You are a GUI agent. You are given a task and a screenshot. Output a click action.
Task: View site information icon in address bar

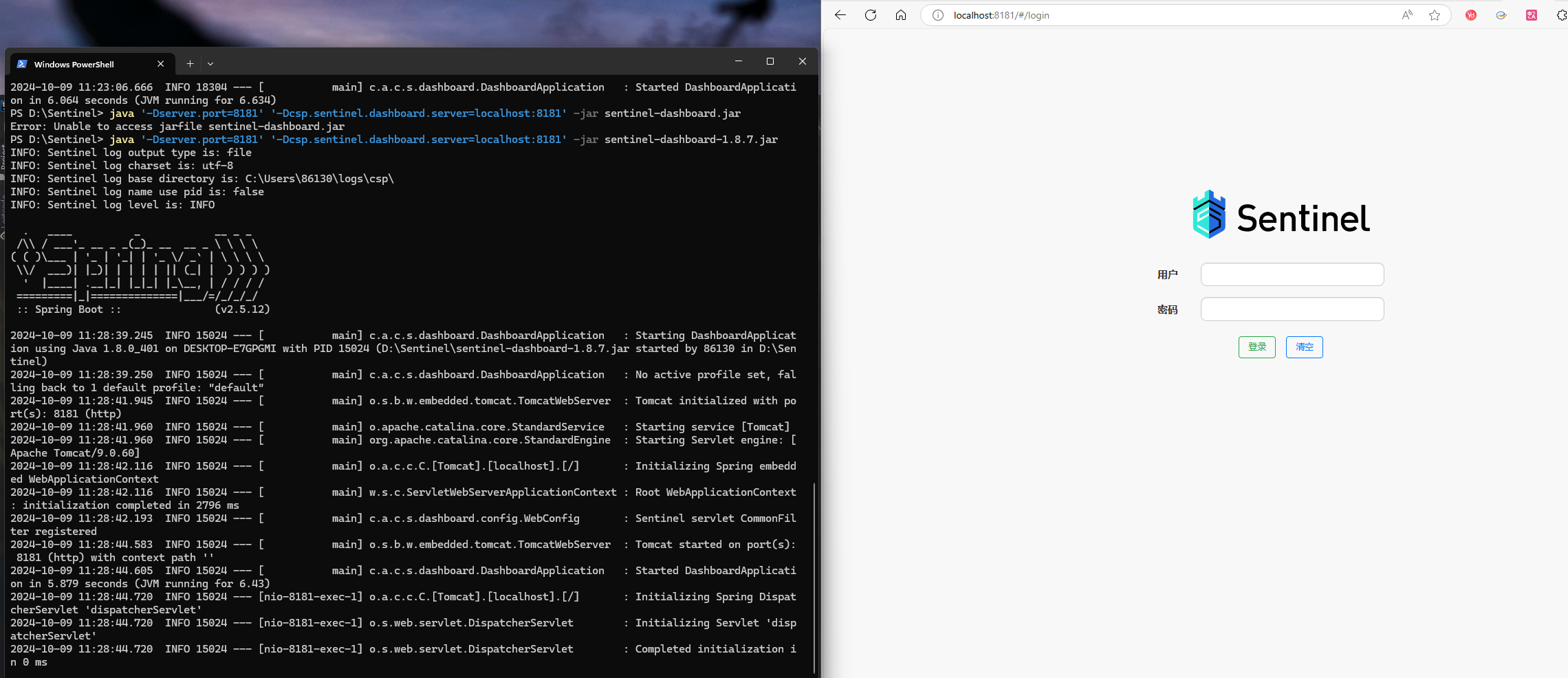tap(937, 15)
